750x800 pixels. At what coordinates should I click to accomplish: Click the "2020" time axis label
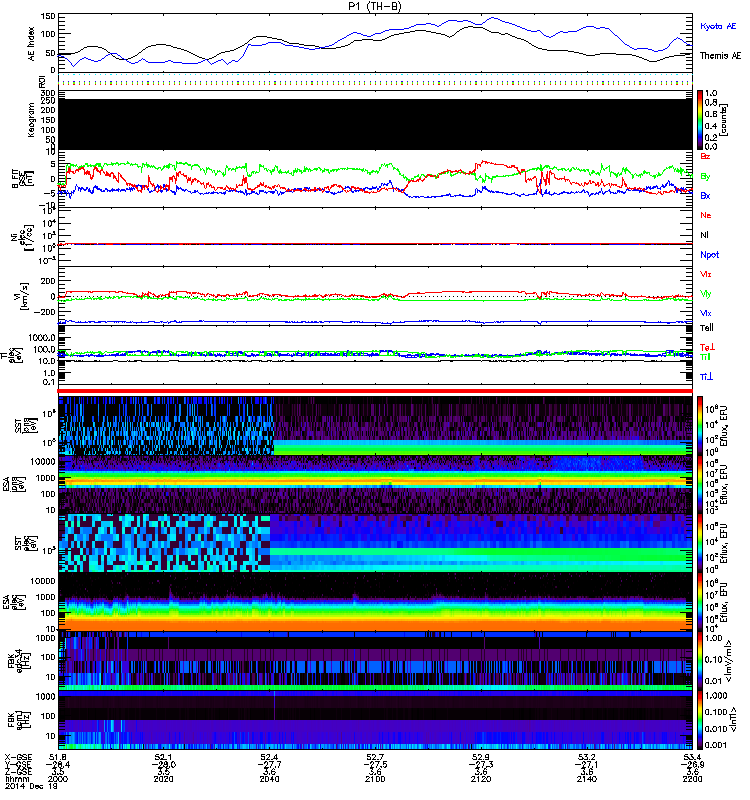click(163, 779)
